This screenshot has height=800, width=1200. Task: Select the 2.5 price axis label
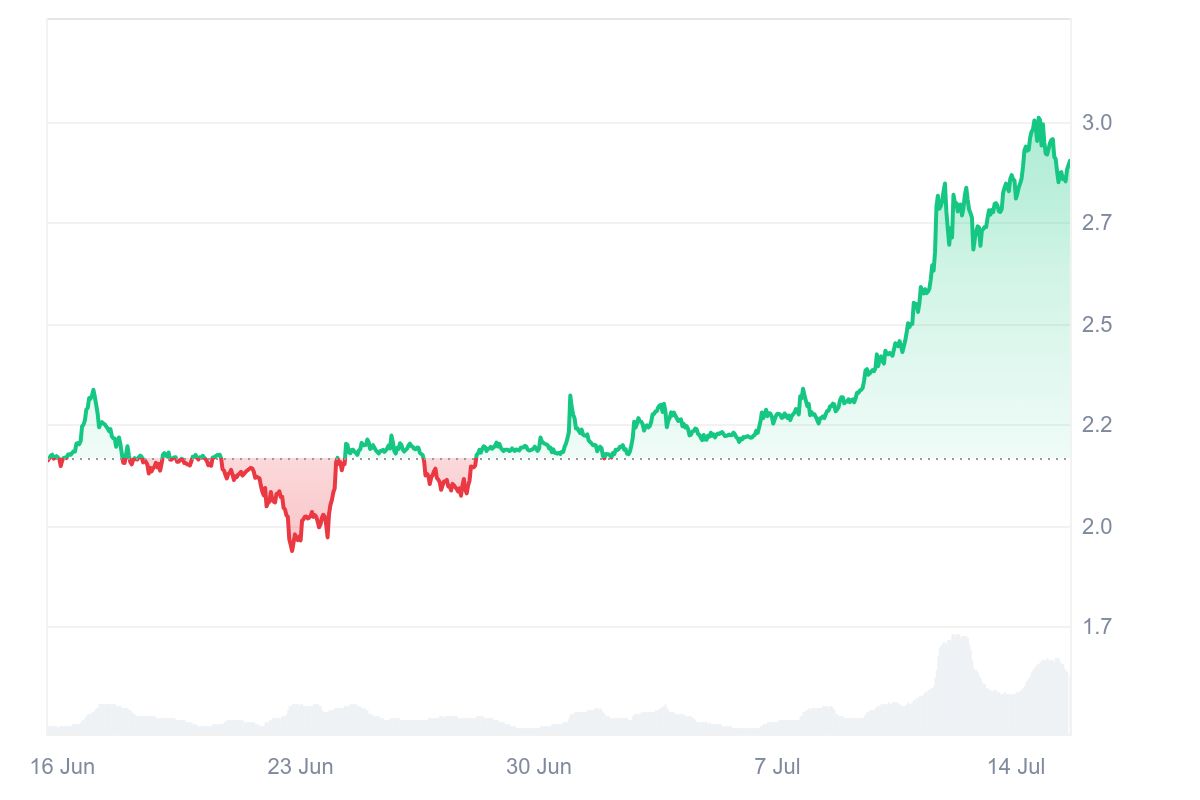1097,325
